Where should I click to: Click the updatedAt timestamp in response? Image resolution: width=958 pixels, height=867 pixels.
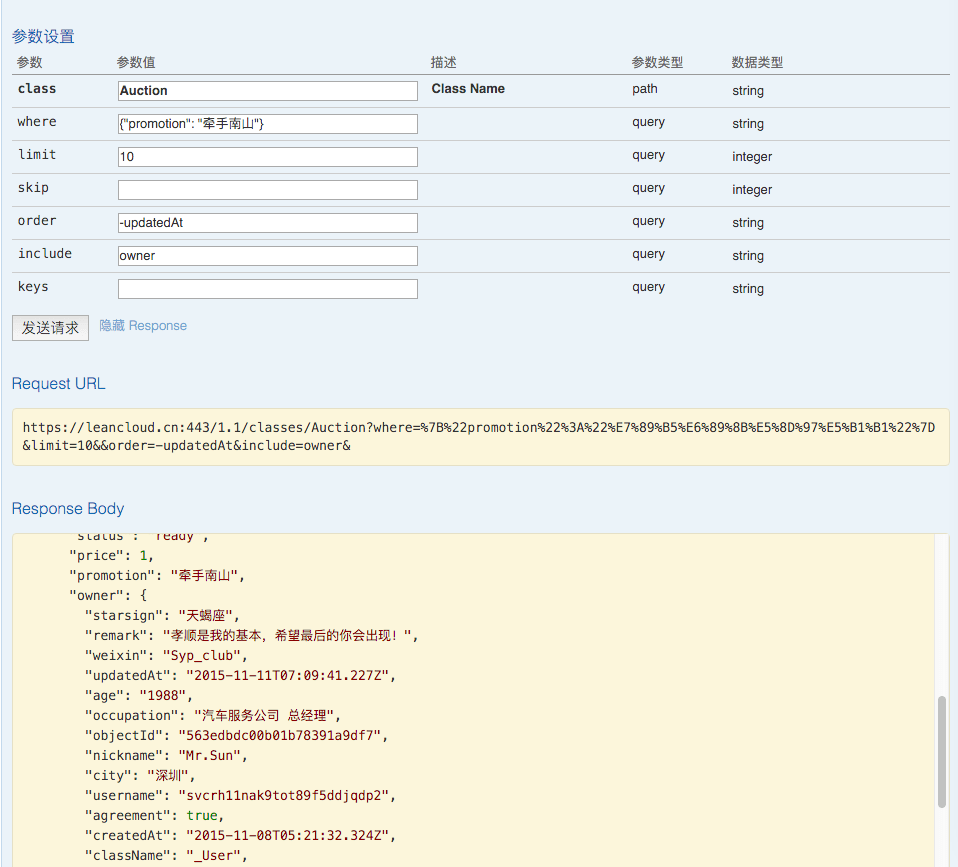[288, 676]
